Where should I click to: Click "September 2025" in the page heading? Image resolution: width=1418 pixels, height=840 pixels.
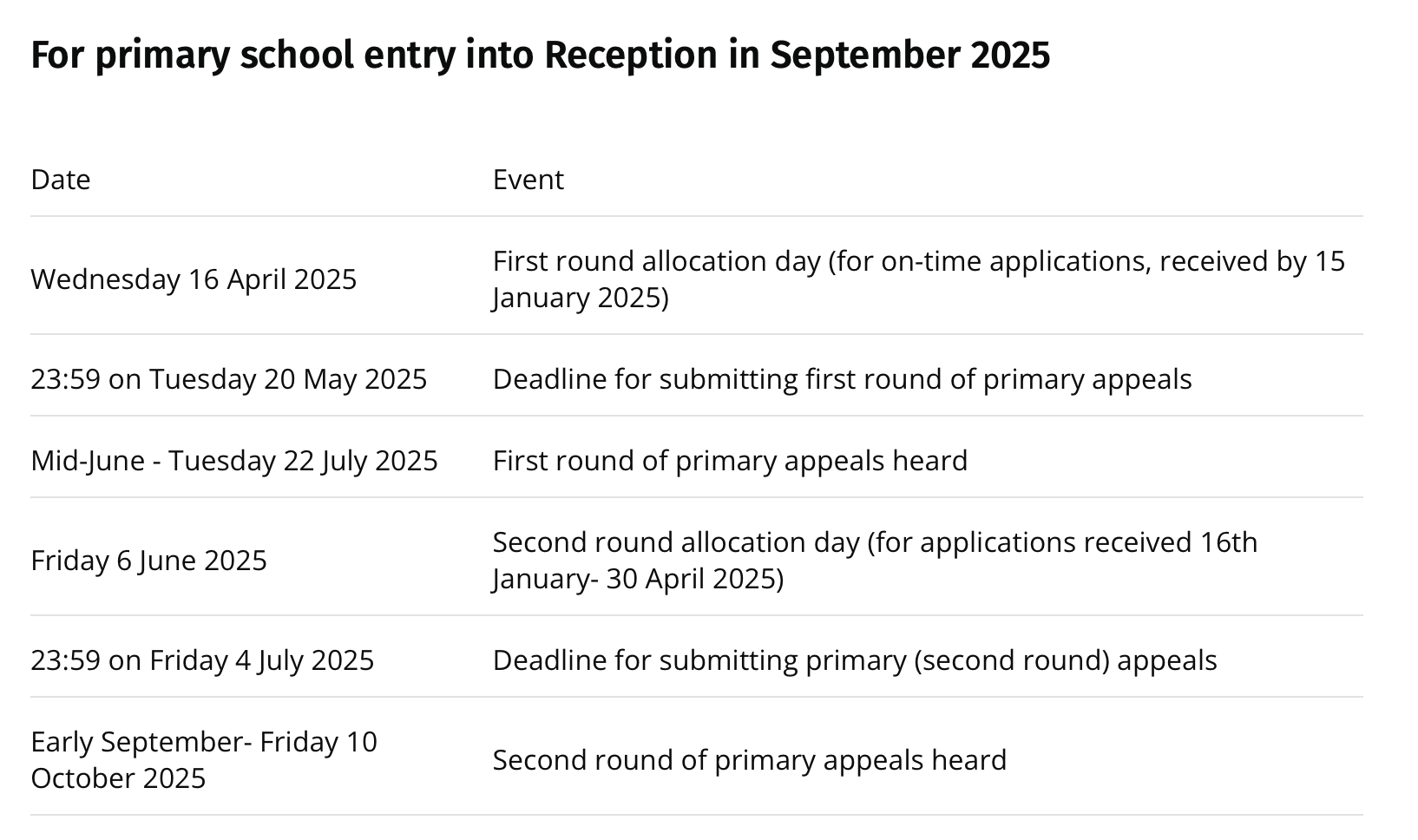click(909, 56)
